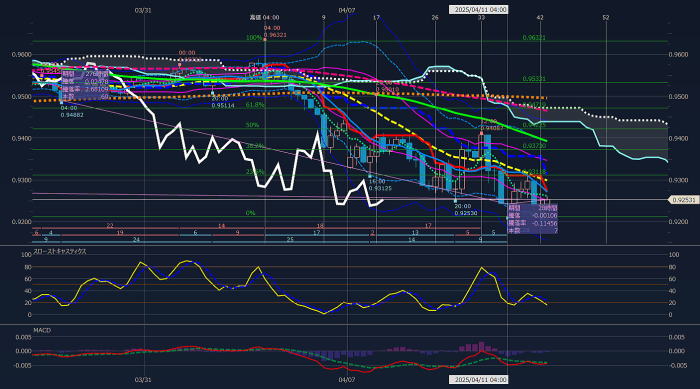Click the bar-count label 13

[415, 233]
